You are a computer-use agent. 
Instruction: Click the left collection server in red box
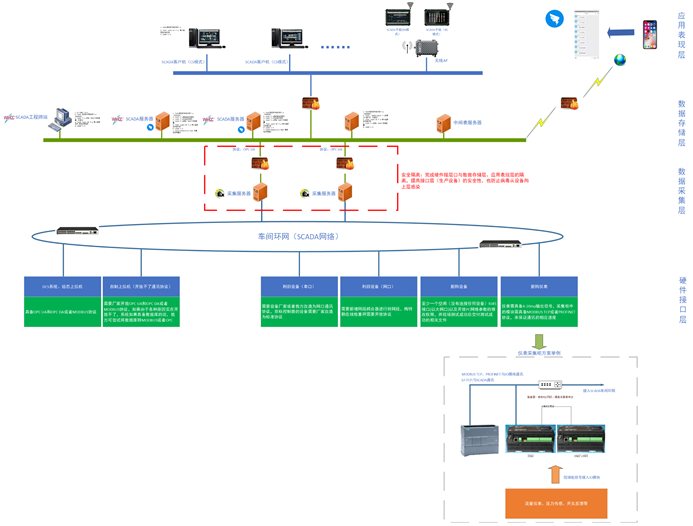(x=259, y=191)
